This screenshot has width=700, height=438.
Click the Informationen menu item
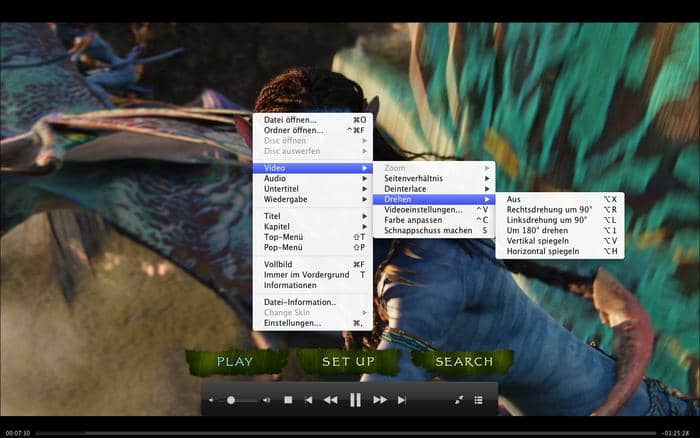coord(312,285)
